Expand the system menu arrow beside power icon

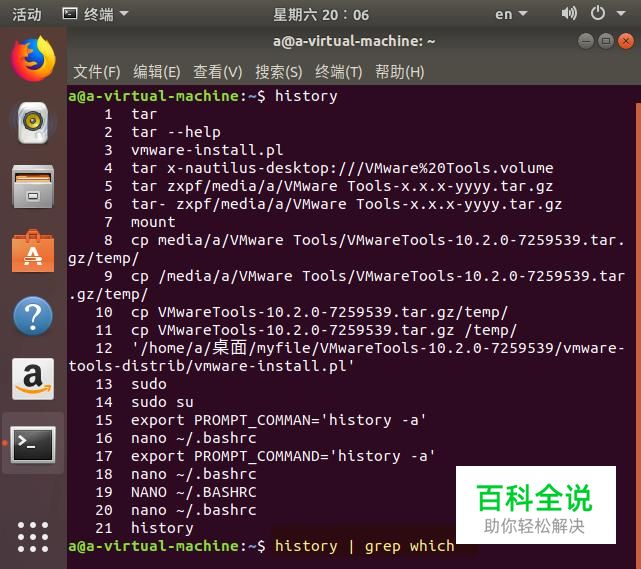tap(621, 14)
